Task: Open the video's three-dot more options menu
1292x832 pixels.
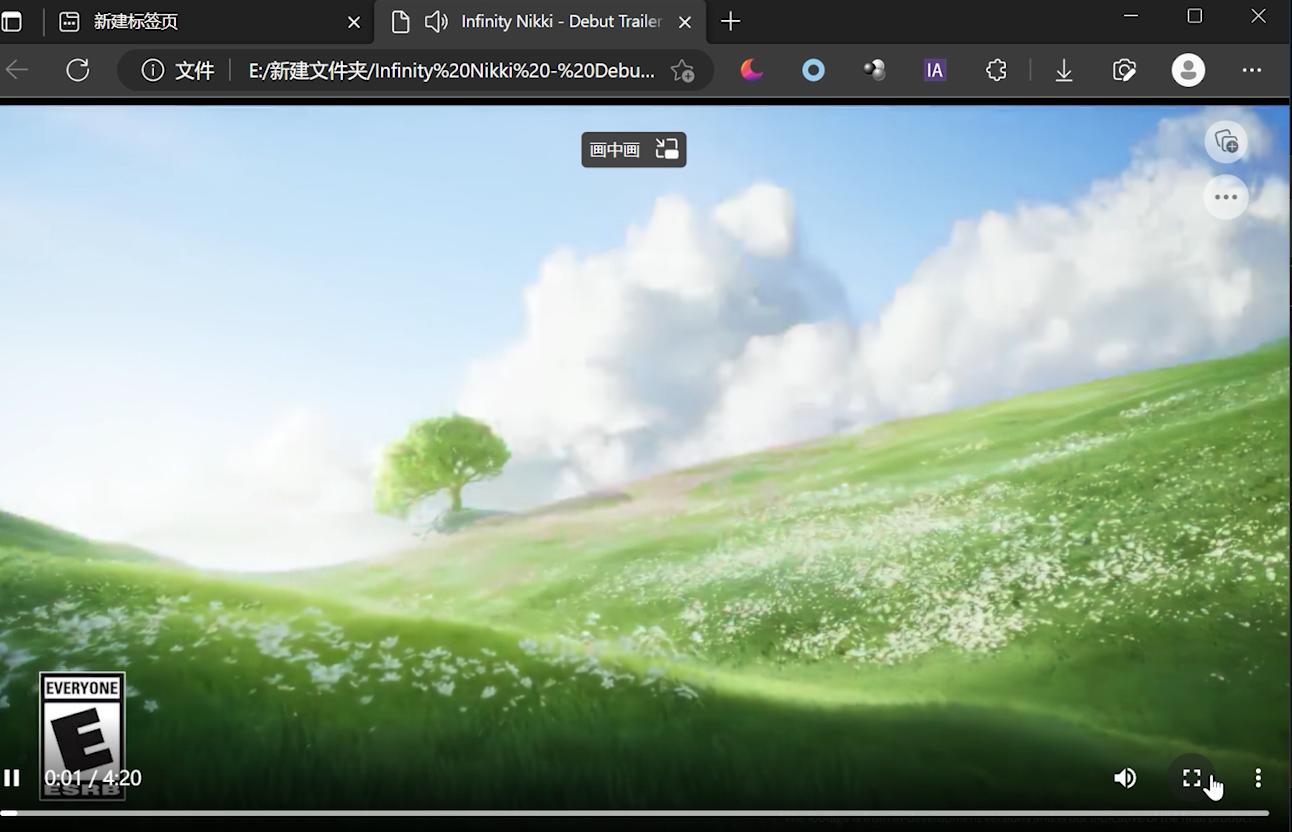Action: click(1257, 777)
